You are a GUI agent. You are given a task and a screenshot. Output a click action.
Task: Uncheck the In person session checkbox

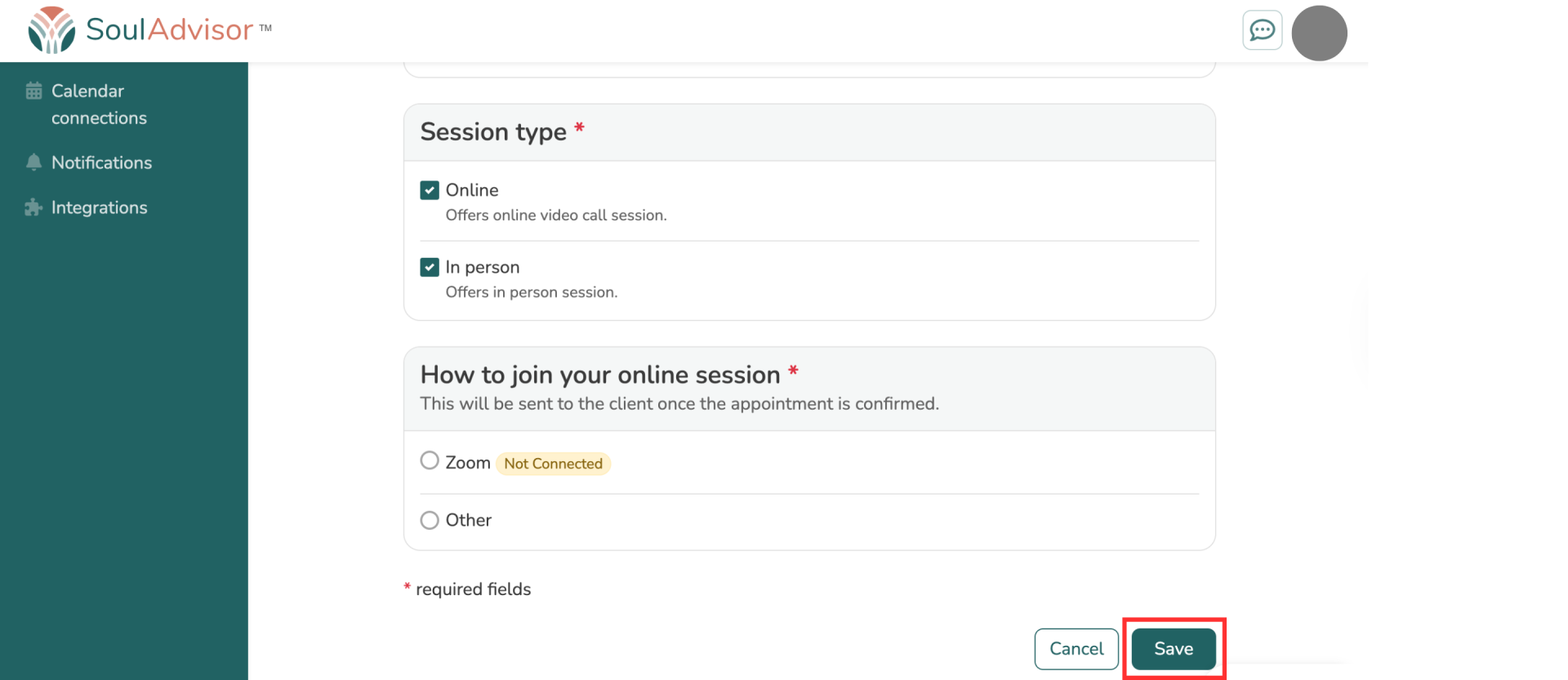pos(430,267)
